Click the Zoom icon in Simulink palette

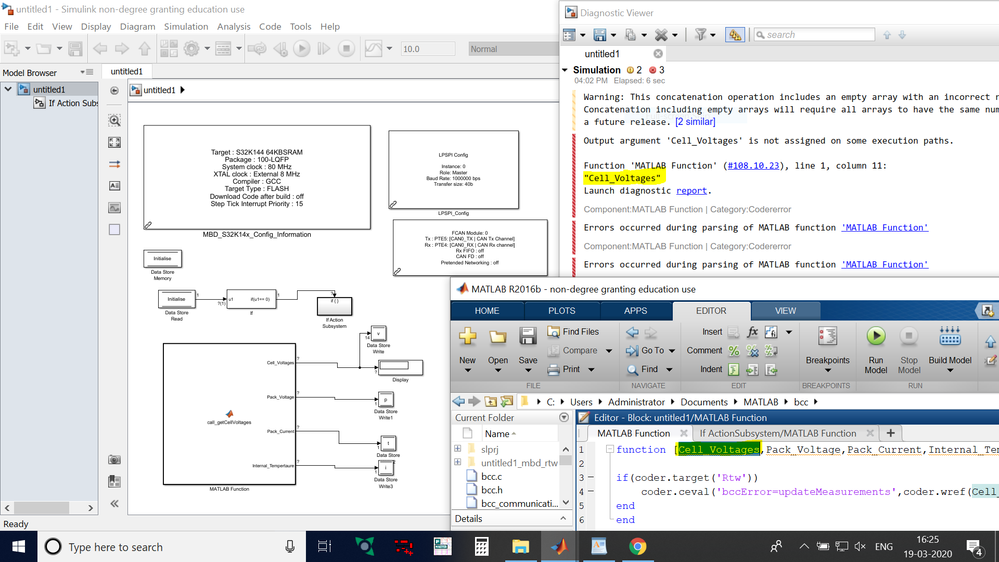pyautogui.click(x=115, y=120)
